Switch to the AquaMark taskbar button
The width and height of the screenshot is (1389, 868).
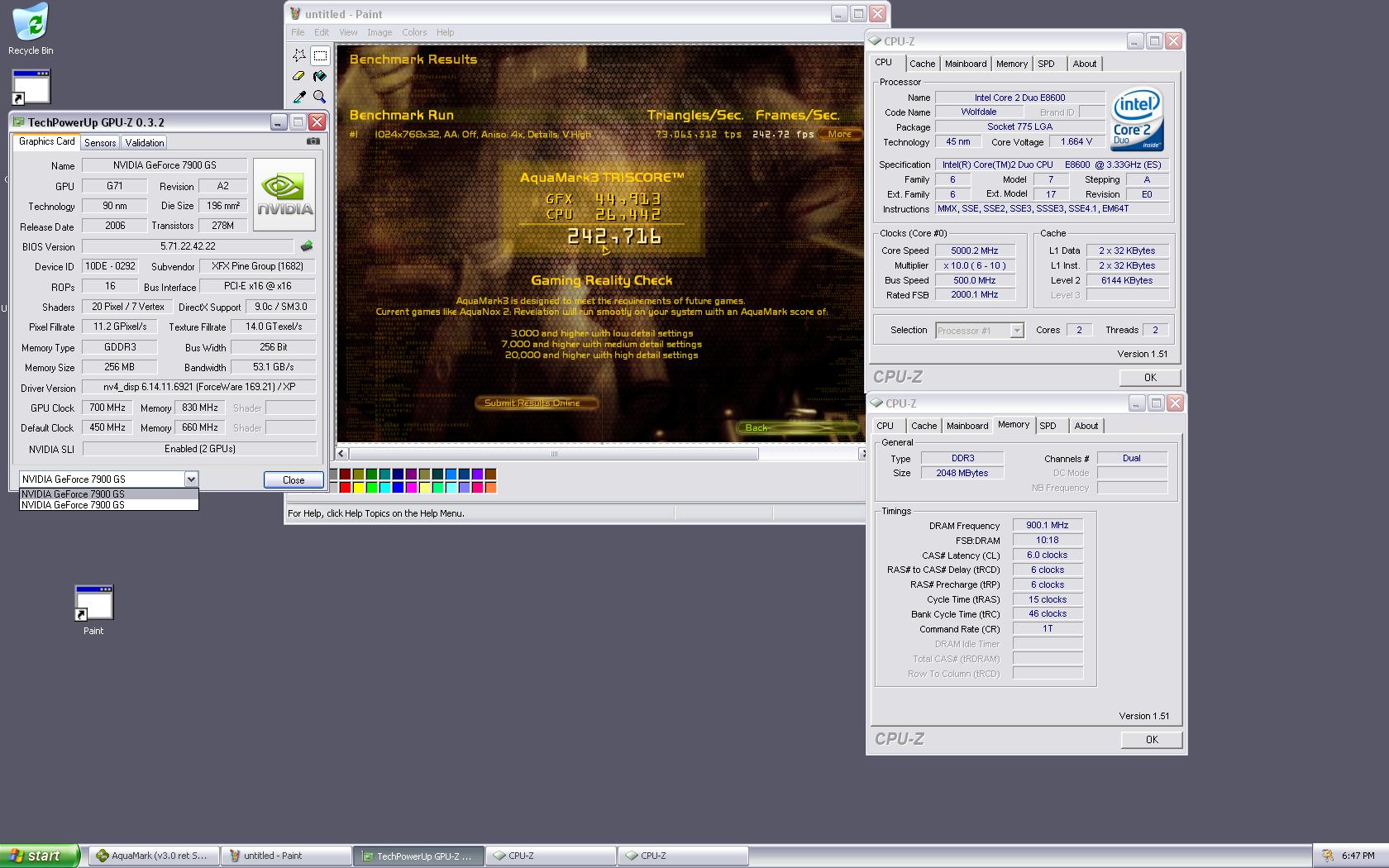pos(154,856)
